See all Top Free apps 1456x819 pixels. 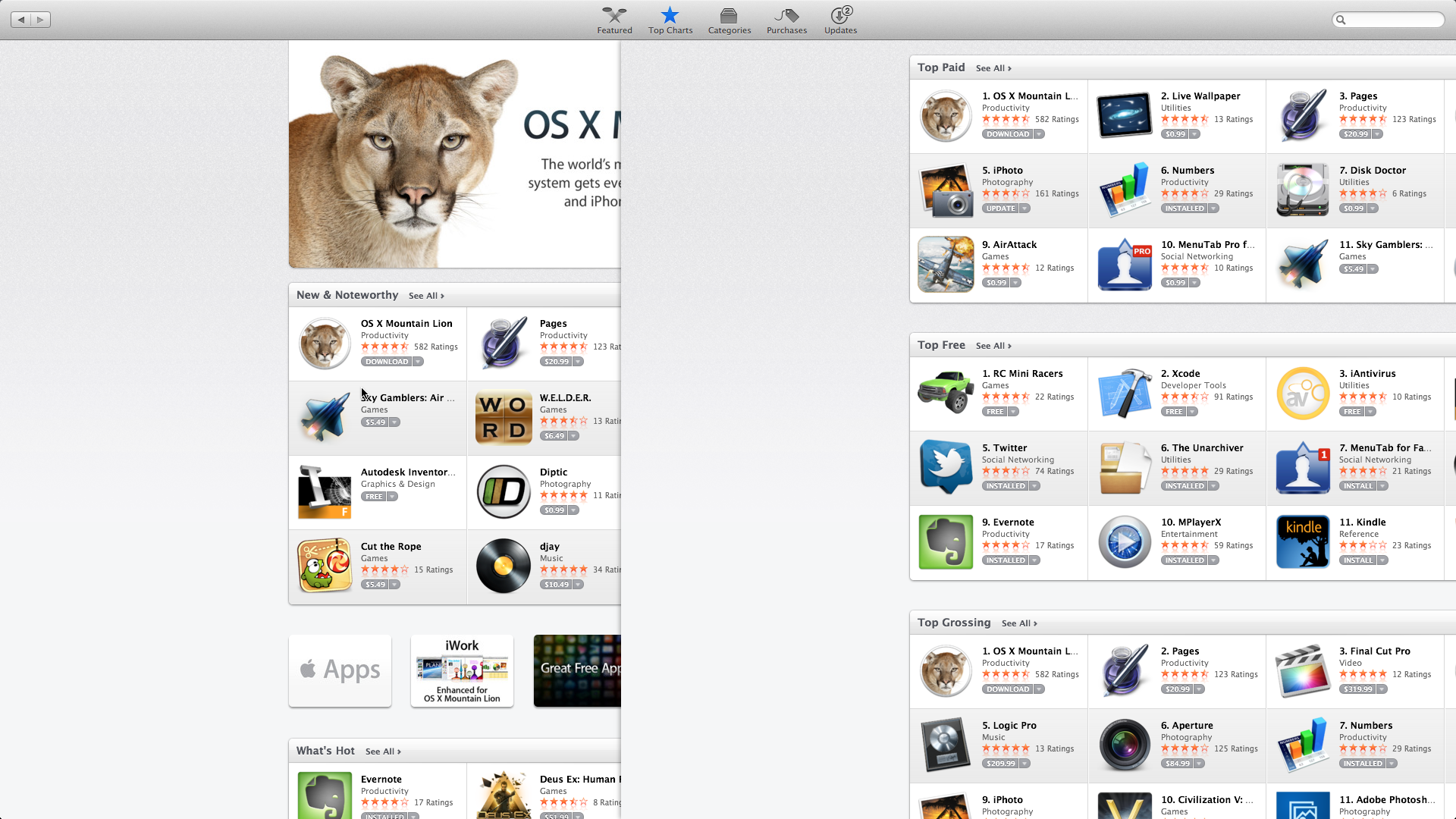click(x=993, y=346)
